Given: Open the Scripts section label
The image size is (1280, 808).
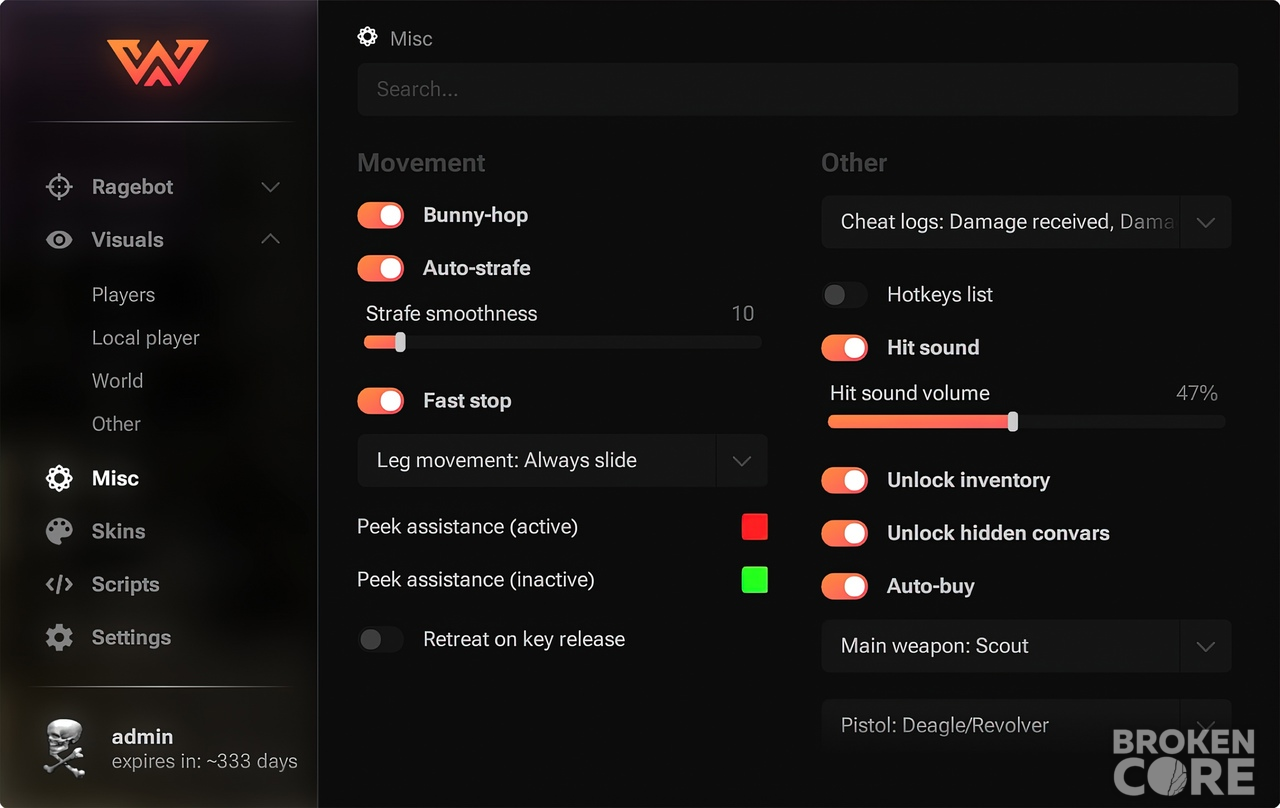Looking at the screenshot, I should click(125, 584).
